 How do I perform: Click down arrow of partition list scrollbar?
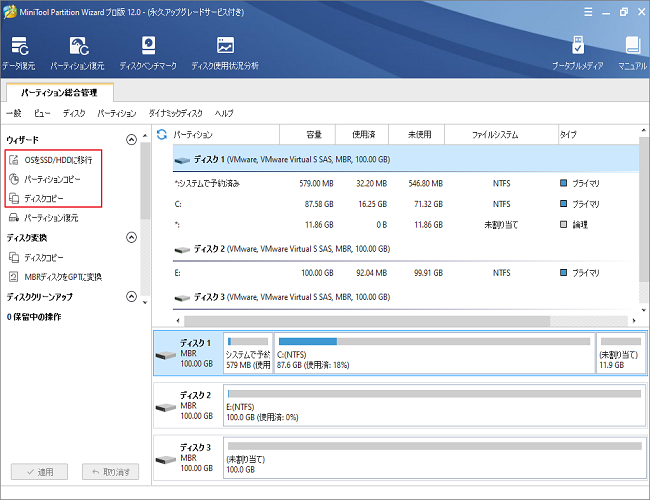click(x=643, y=310)
